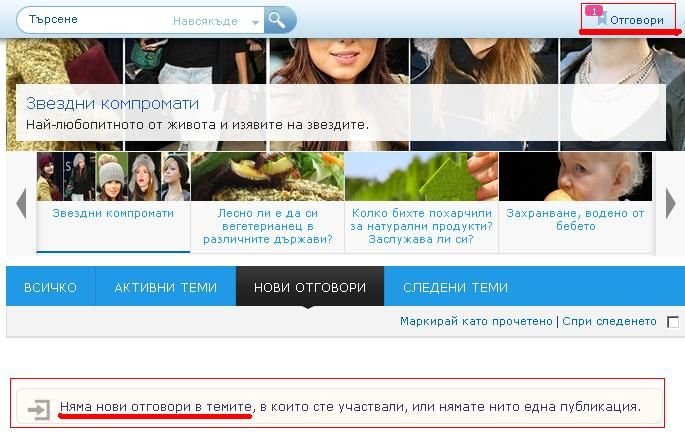Open Отговори notifications at top right
Screen dimensions: 685x438
point(637,20)
